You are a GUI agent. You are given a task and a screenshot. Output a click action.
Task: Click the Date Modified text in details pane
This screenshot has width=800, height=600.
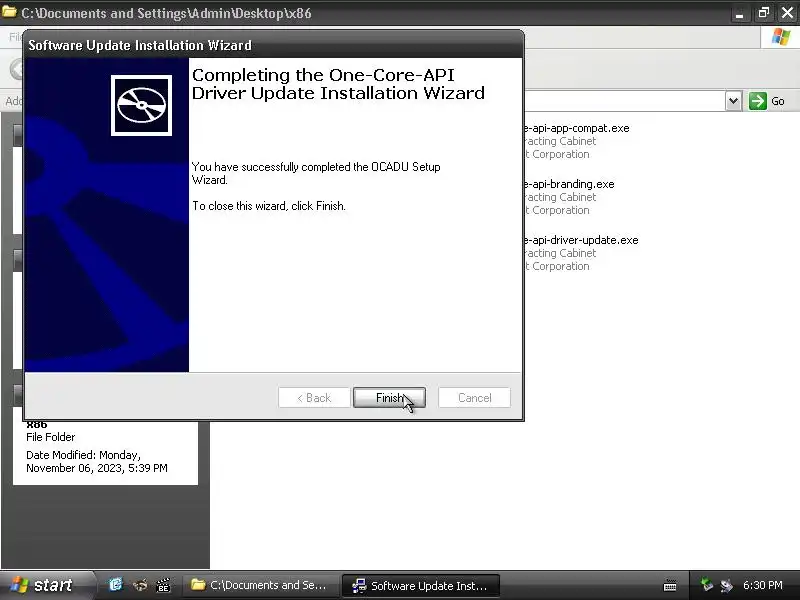[x=97, y=461]
